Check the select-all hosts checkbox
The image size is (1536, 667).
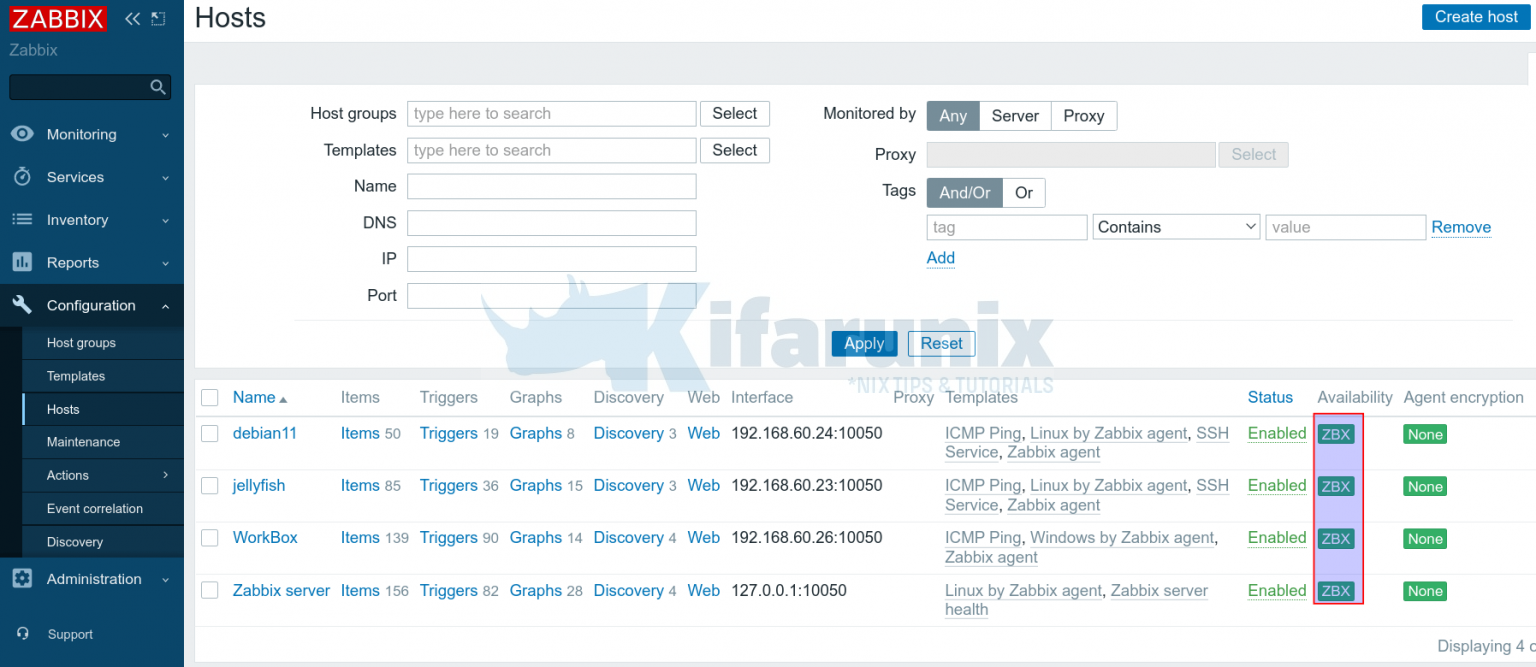coord(209,397)
